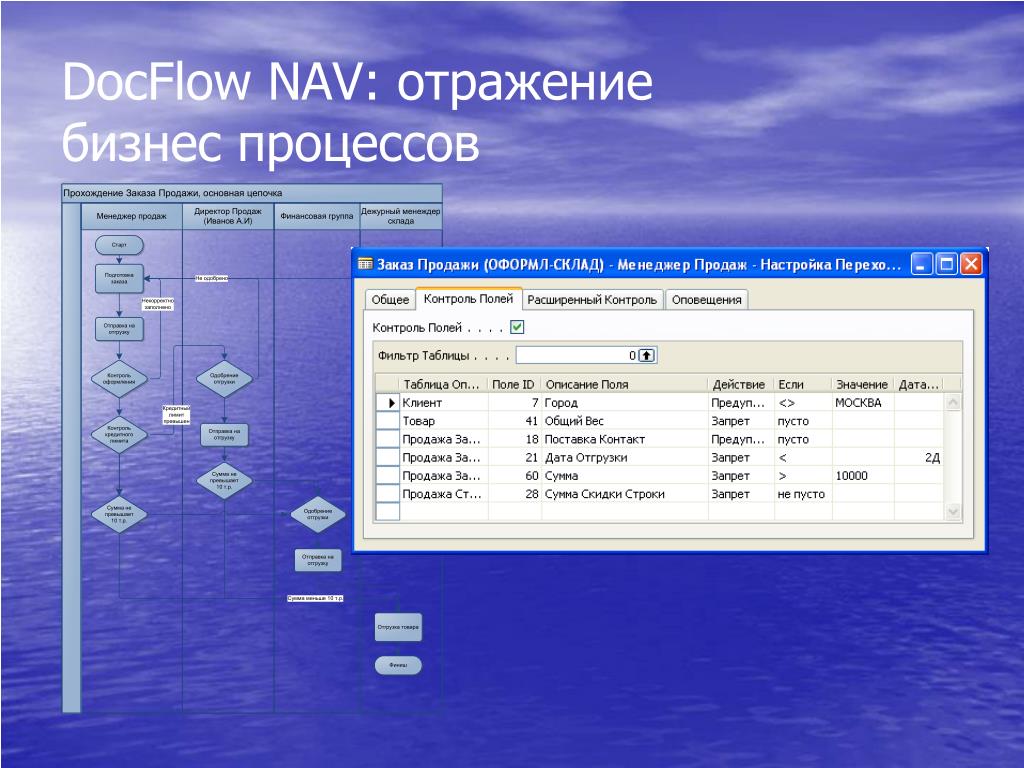The image size is (1024, 768).
Task: Click field ID 41 cell
Action: pyautogui.click(x=515, y=421)
